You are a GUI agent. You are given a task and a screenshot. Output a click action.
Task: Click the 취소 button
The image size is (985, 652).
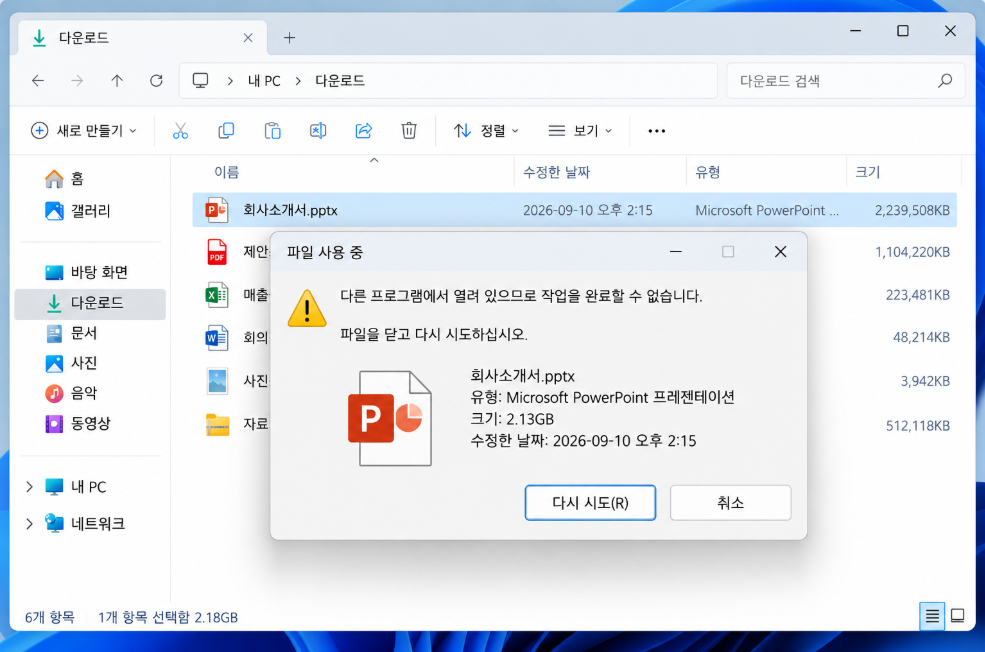[x=731, y=503]
